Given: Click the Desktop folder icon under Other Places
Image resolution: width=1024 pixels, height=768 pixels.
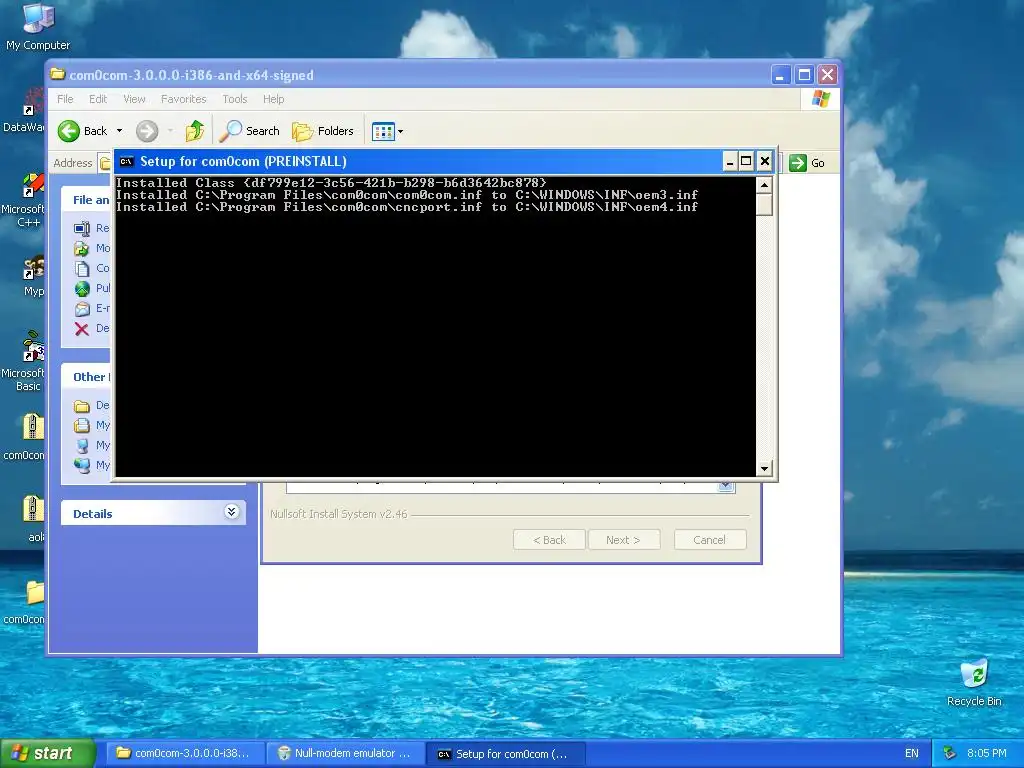Looking at the screenshot, I should [82, 406].
